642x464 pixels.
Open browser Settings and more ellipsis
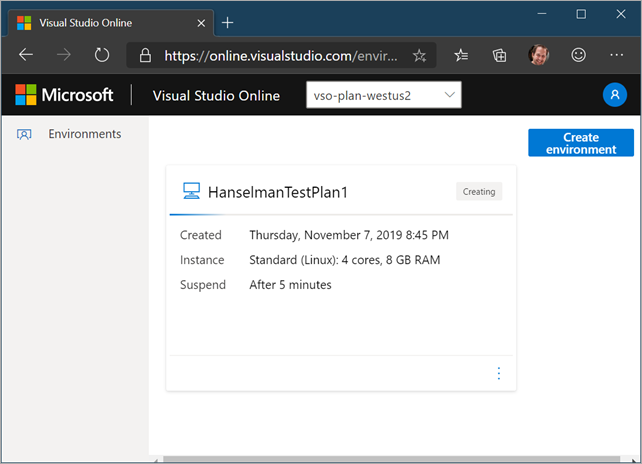(x=616, y=55)
